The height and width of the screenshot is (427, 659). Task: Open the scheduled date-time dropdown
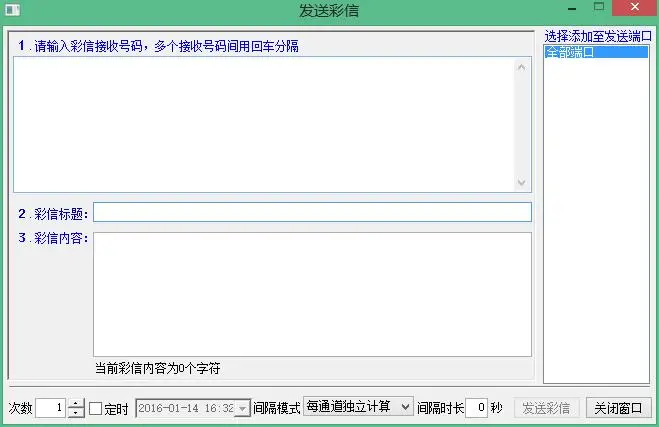tap(243, 408)
